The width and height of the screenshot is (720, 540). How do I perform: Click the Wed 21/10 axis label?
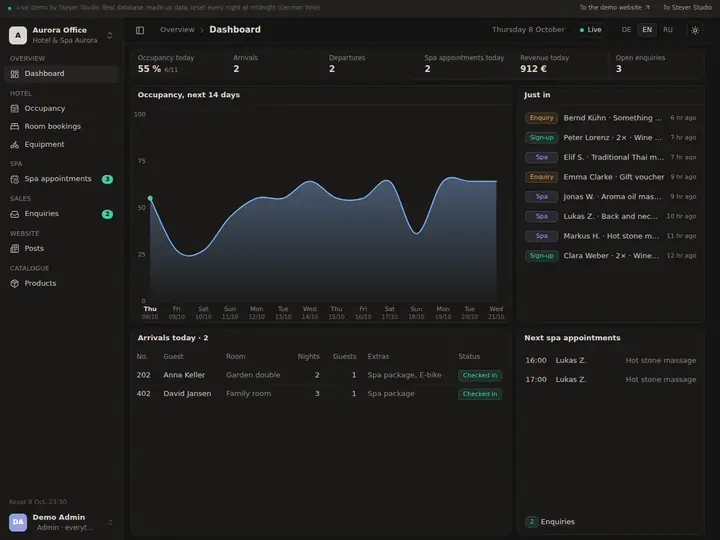coord(496,313)
